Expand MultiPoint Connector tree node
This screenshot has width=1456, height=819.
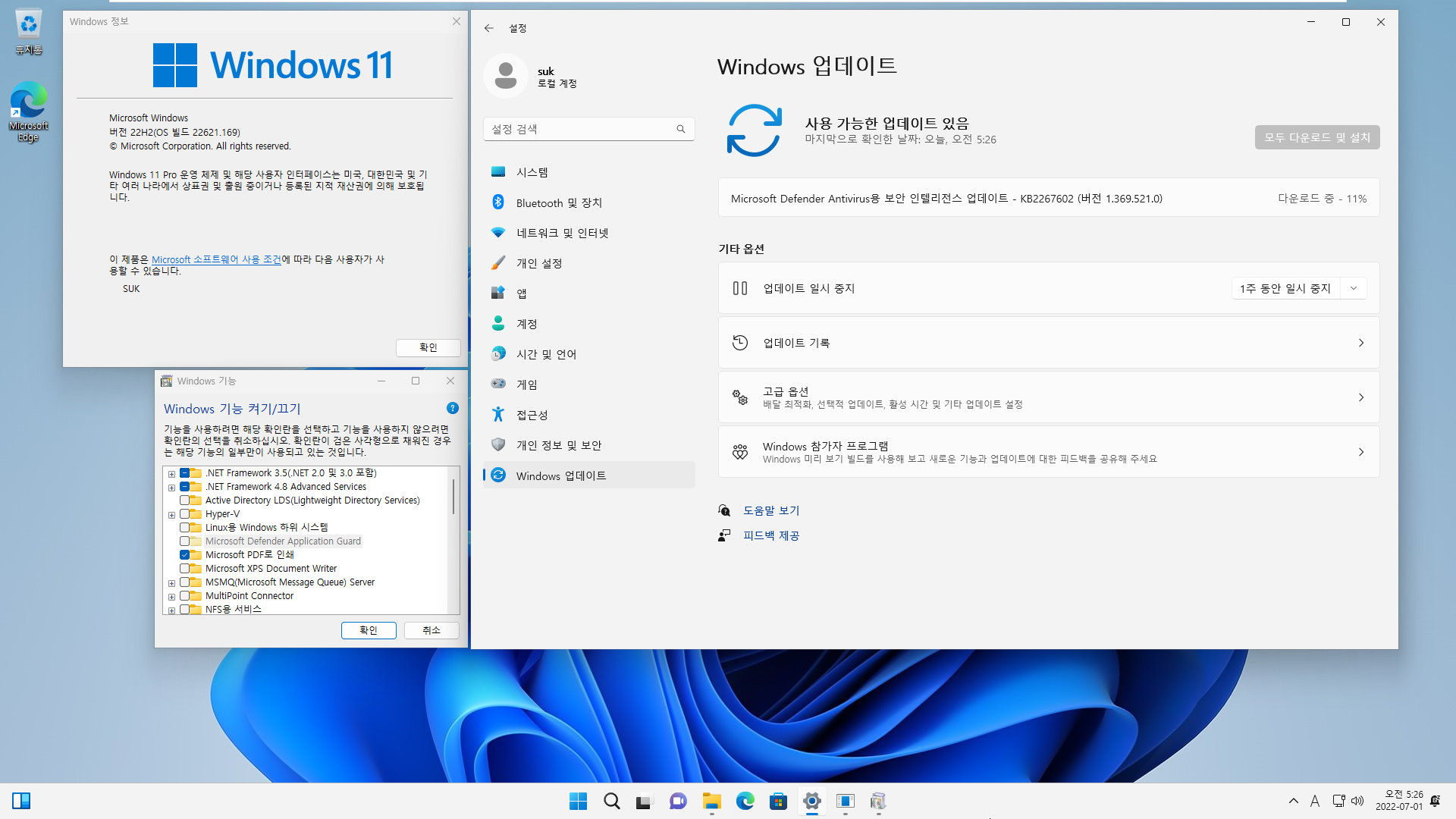click(171, 597)
